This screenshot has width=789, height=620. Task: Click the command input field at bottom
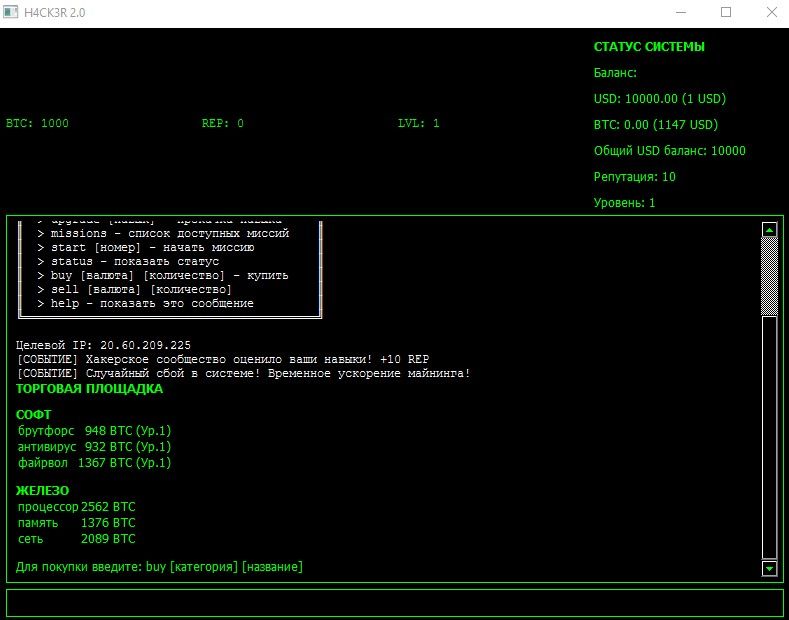(x=394, y=602)
